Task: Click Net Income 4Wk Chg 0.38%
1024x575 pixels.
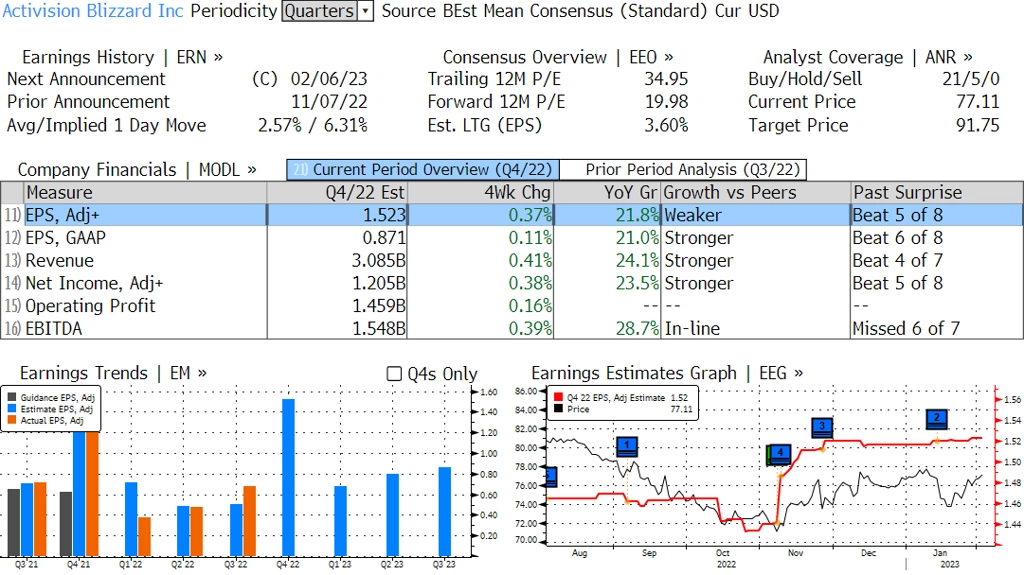Action: pos(530,283)
